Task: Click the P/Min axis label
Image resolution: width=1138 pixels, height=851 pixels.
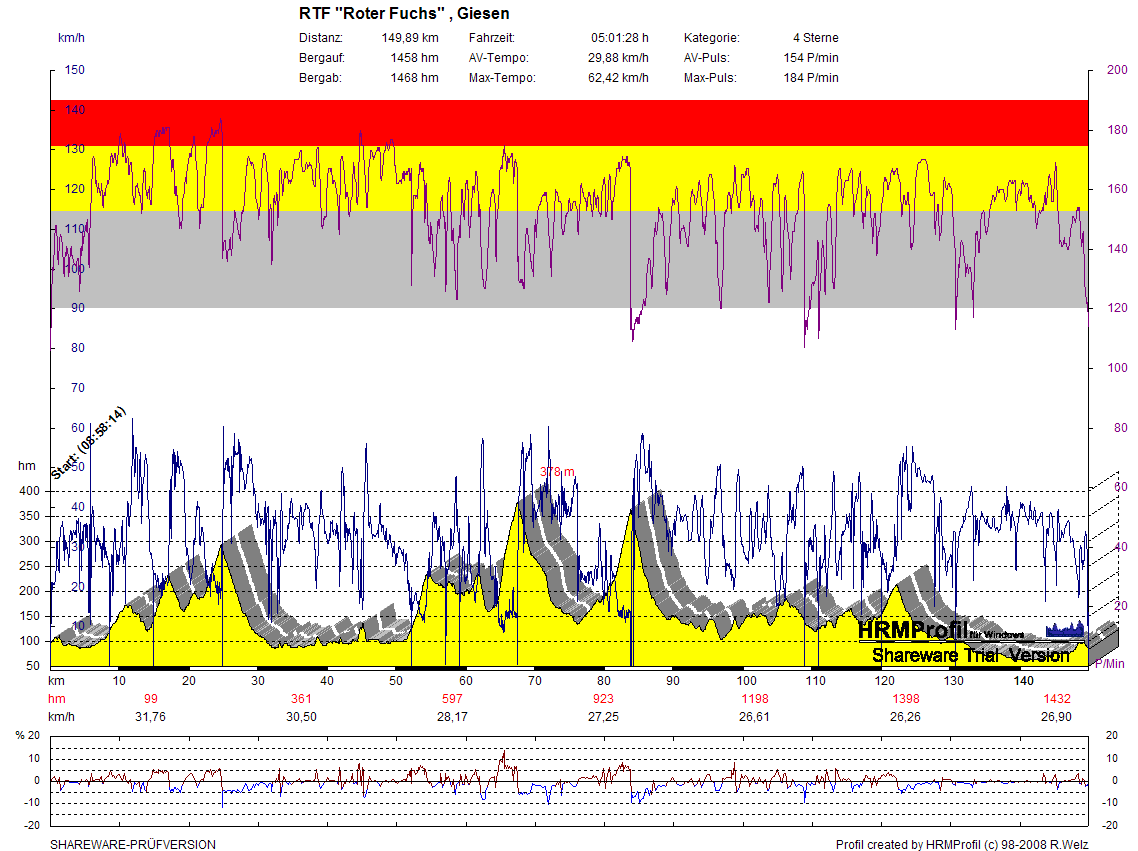Action: point(1110,664)
